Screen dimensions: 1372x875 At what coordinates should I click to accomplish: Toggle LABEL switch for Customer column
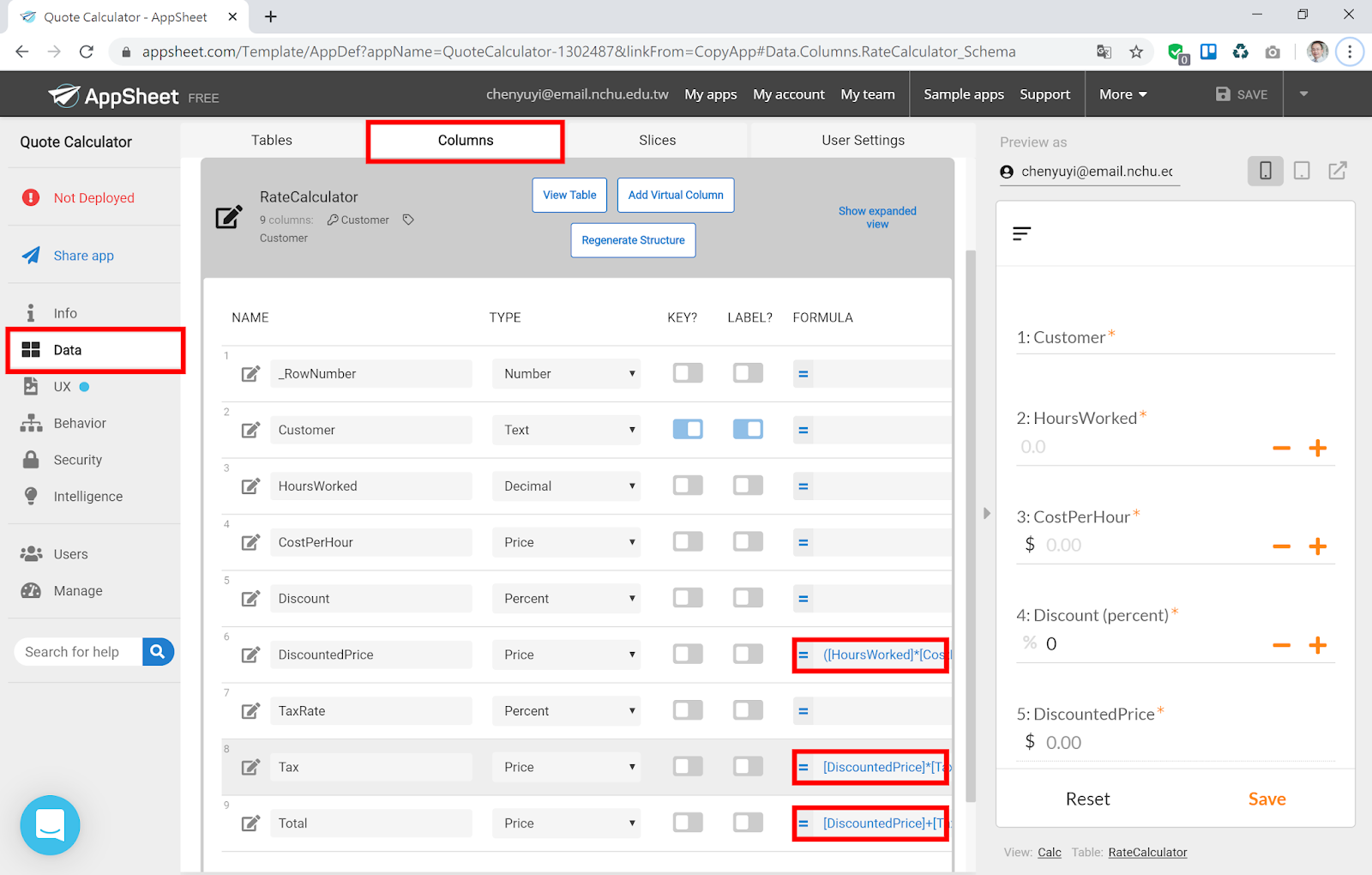click(748, 429)
